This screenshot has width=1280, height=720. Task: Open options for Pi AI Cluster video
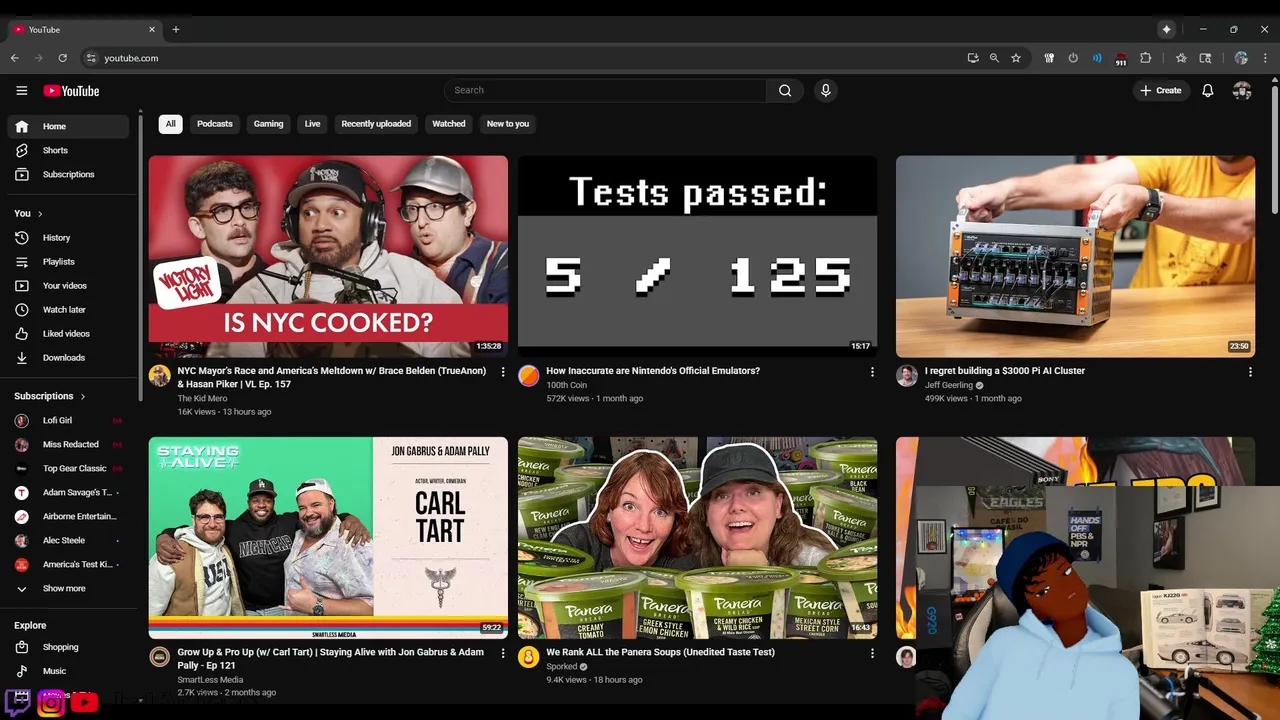point(1250,372)
